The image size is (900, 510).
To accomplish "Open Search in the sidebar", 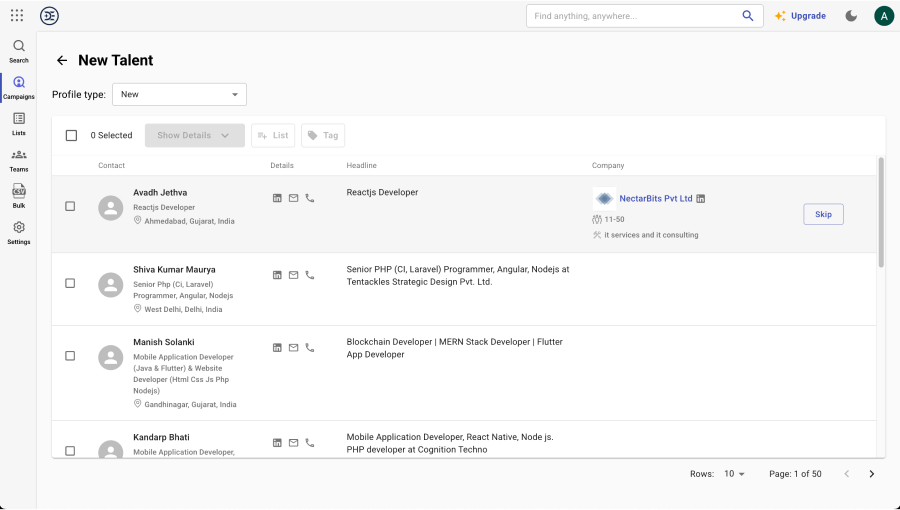I will [18, 51].
